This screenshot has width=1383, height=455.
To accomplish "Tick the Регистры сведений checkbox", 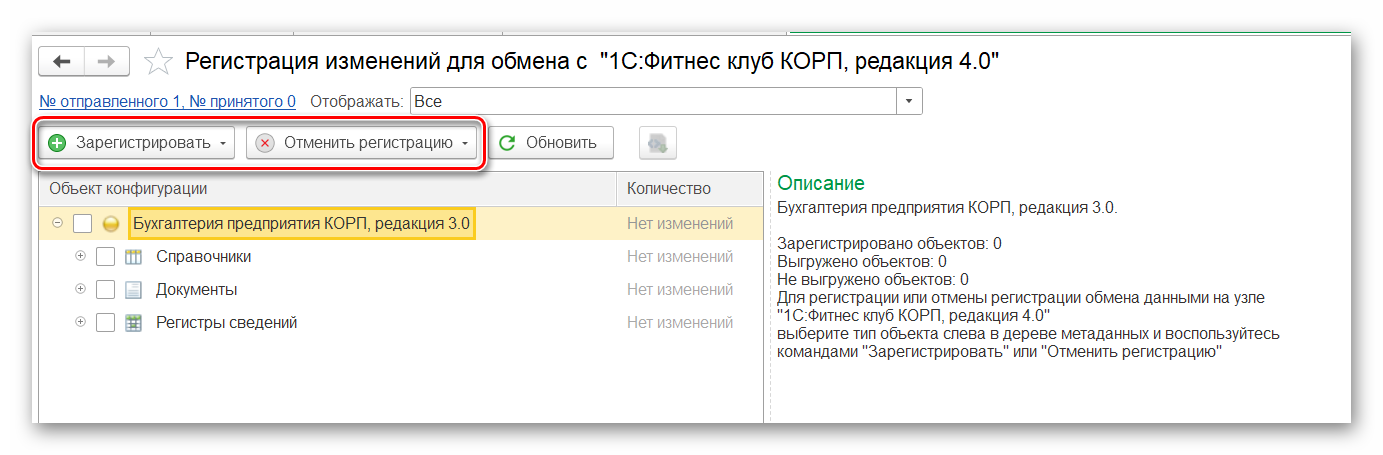I will point(105,323).
